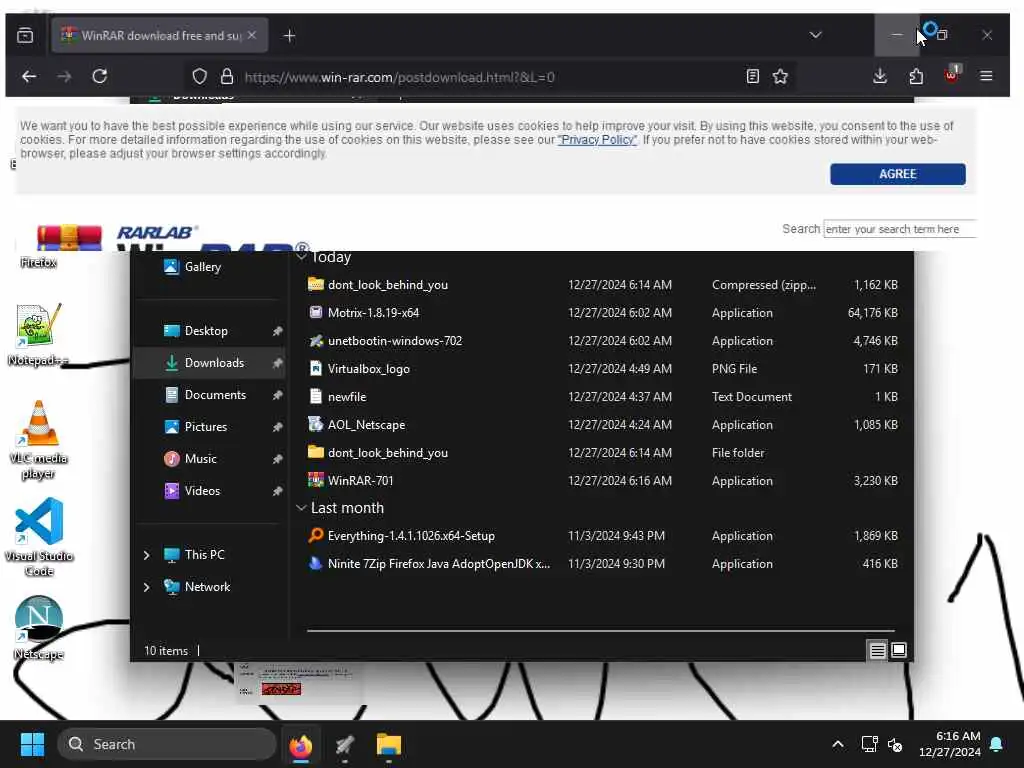Collapse the Today file group
This screenshot has width=1024, height=768.
(301, 256)
